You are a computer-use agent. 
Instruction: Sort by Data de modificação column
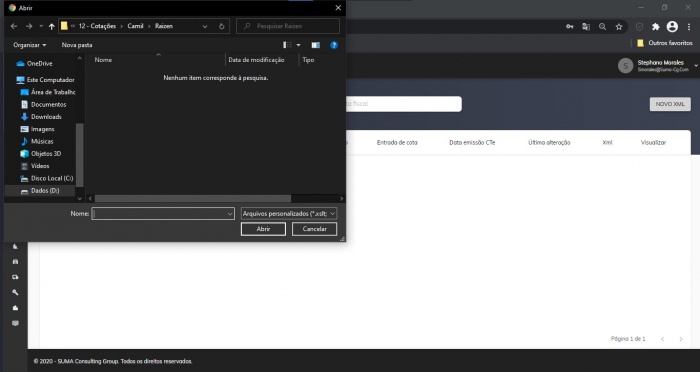pyautogui.click(x=256, y=60)
